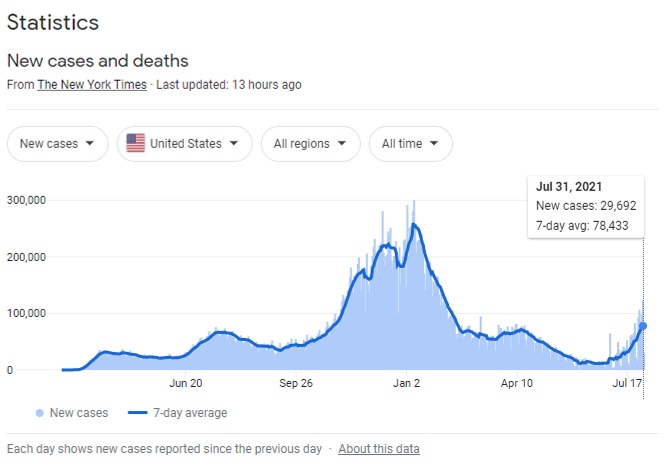This screenshot has height=466, width=665.
Task: Click the Jan 2 peak on chart
Action: (414, 226)
